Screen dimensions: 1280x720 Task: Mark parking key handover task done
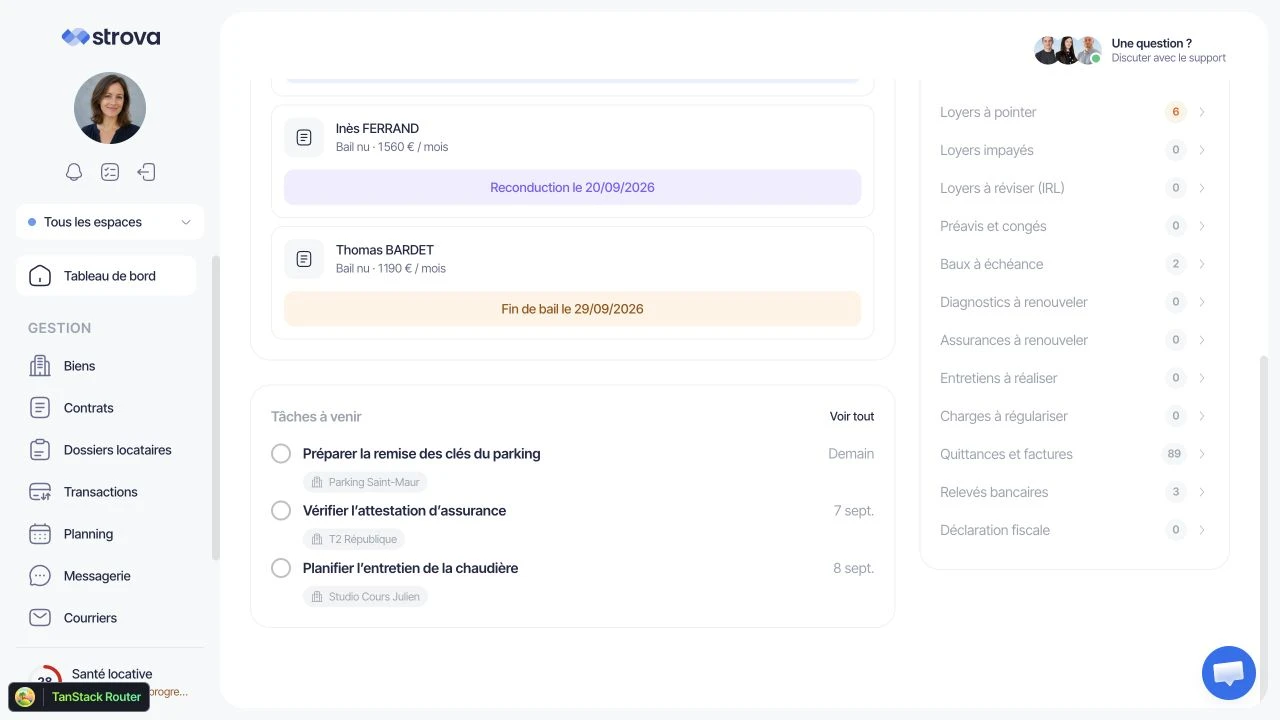[x=281, y=454]
